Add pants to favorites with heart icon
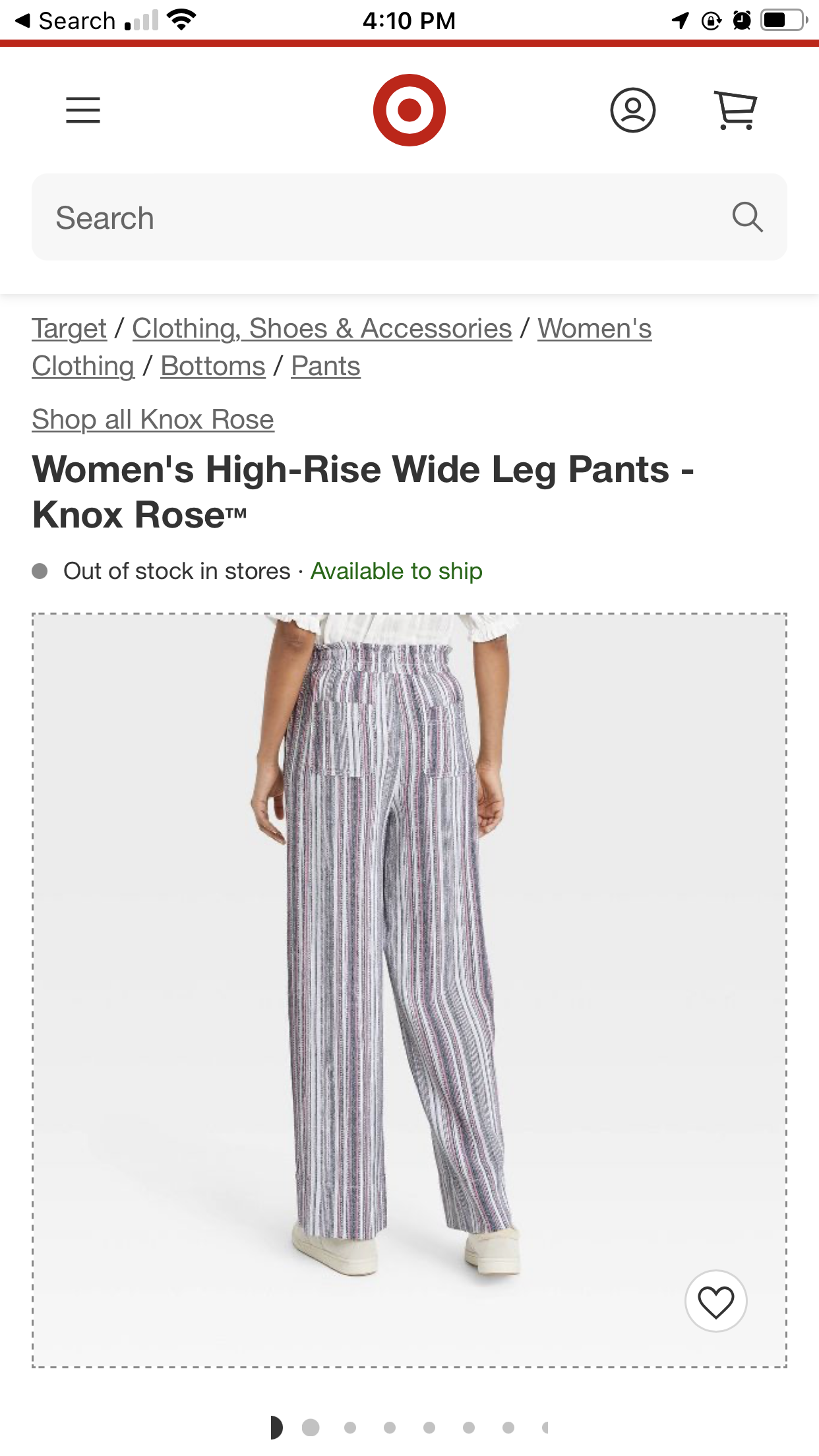The image size is (819, 1456). click(716, 1302)
